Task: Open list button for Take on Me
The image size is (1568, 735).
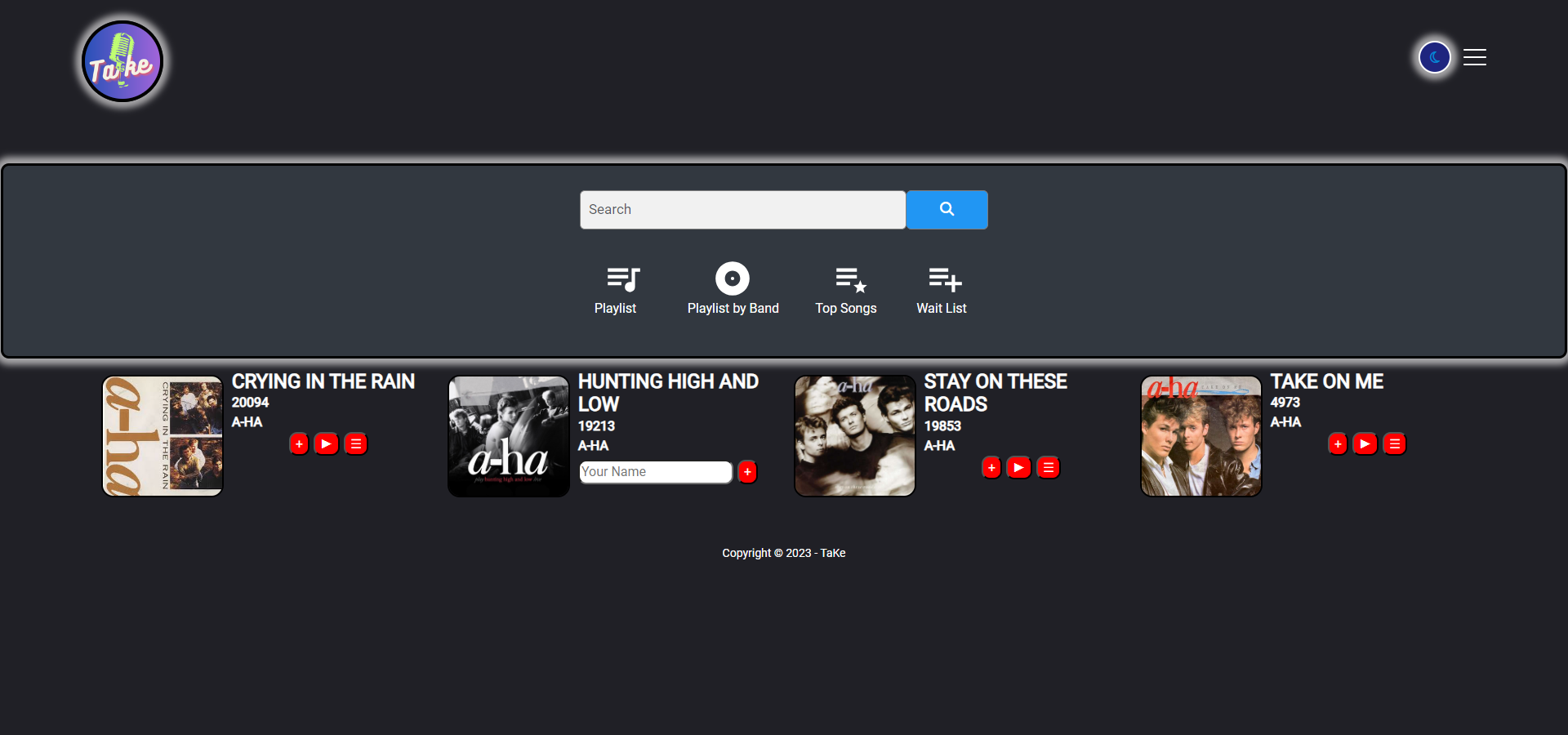Action: [x=1395, y=444]
